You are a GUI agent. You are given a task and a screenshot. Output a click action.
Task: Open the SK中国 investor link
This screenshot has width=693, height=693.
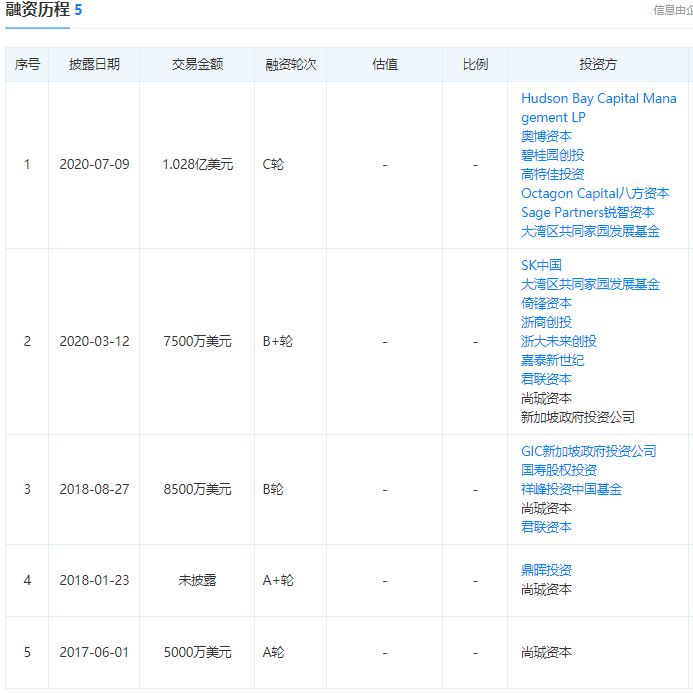tap(541, 266)
